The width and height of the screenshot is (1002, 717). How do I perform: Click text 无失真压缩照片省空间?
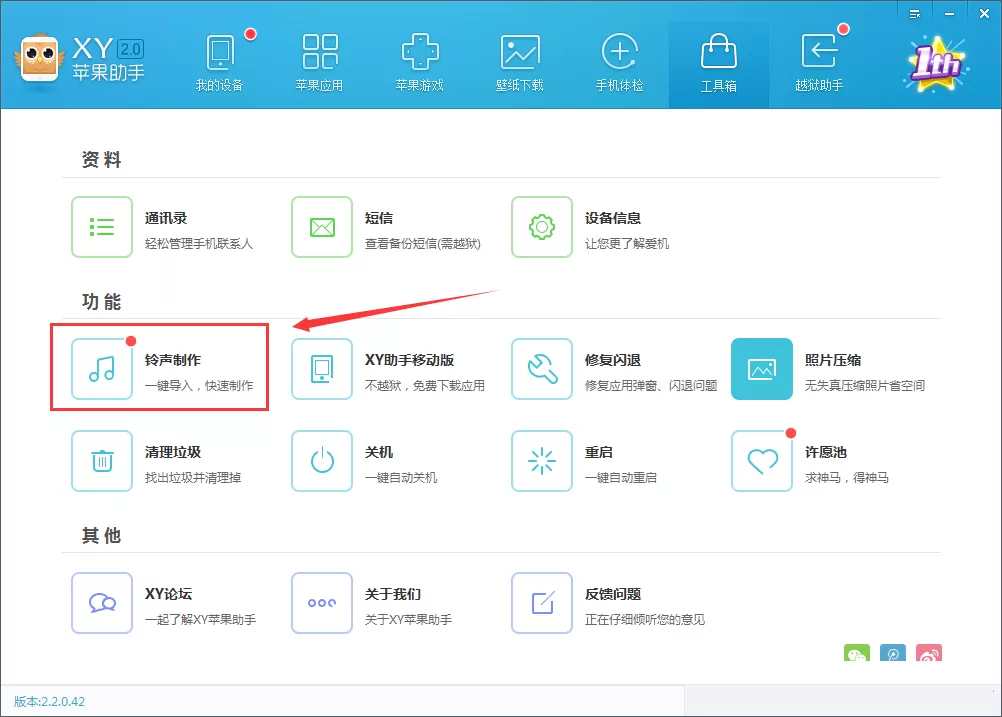coord(865,385)
